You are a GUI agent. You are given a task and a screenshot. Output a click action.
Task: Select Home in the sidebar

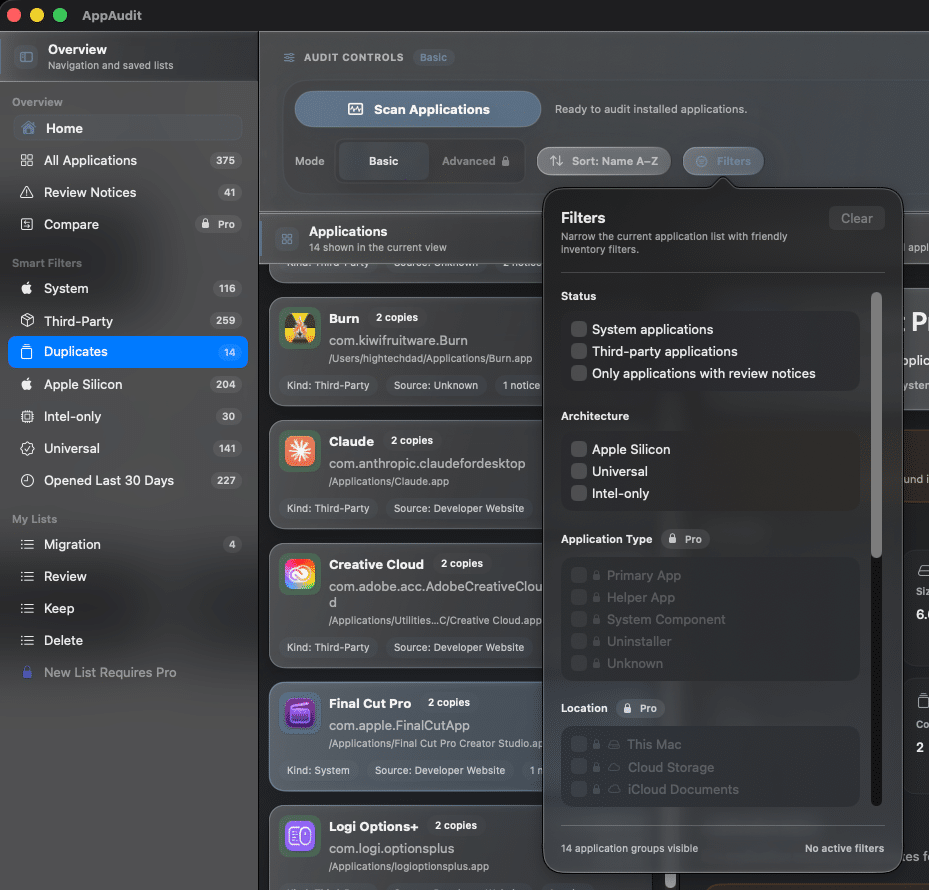click(127, 128)
